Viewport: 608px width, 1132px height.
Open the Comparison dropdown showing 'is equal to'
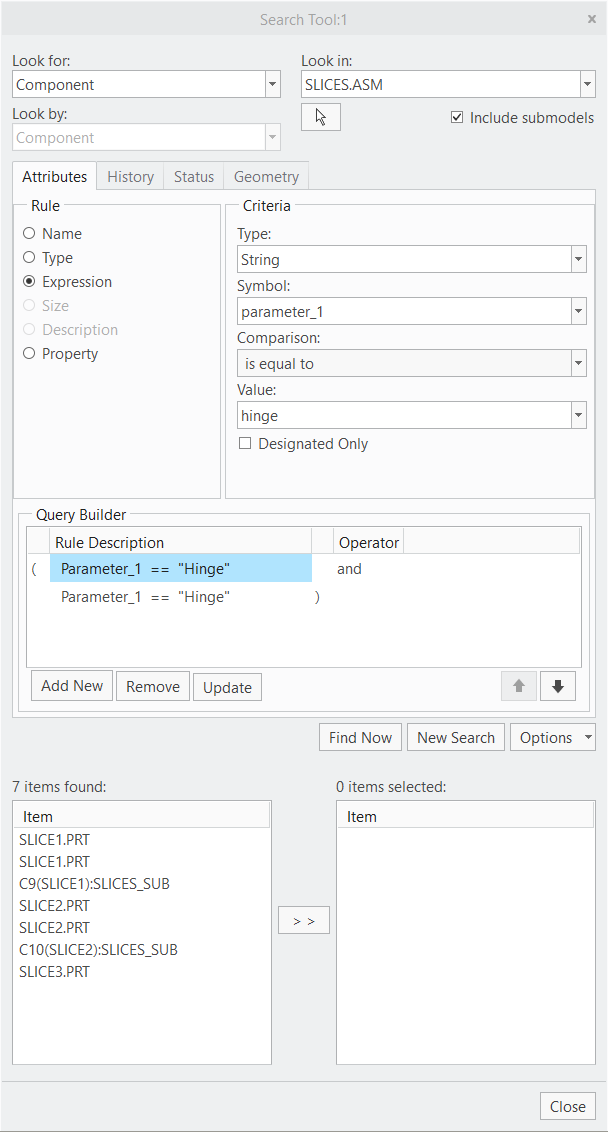tap(578, 363)
